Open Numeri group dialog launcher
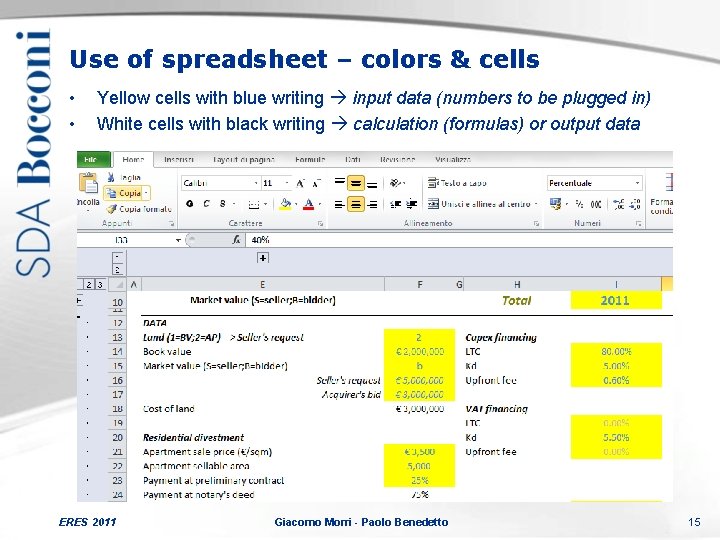Screen dimensions: 720x540 point(638,224)
